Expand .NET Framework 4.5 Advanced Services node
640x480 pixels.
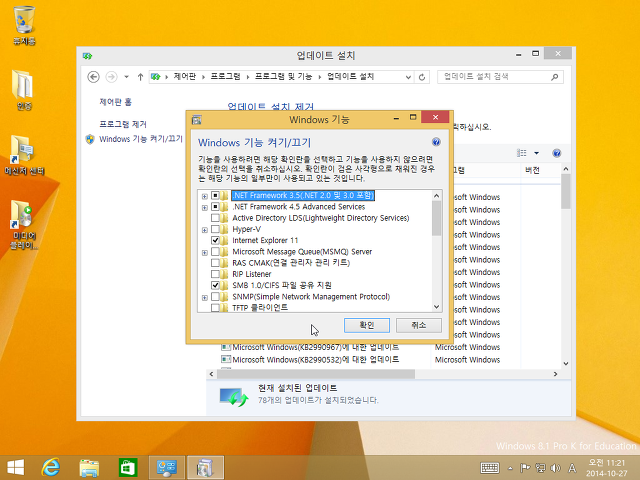tap(204, 208)
